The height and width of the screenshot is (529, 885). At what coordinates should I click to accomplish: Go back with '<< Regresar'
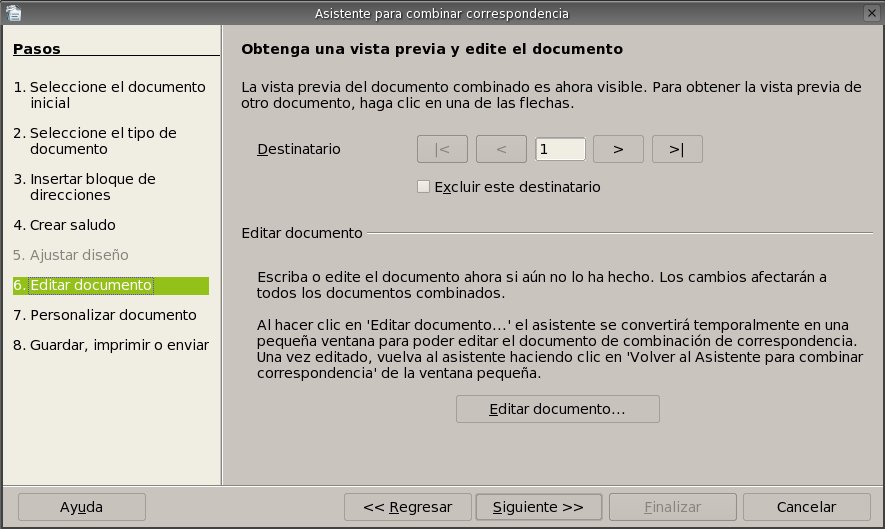click(x=407, y=507)
